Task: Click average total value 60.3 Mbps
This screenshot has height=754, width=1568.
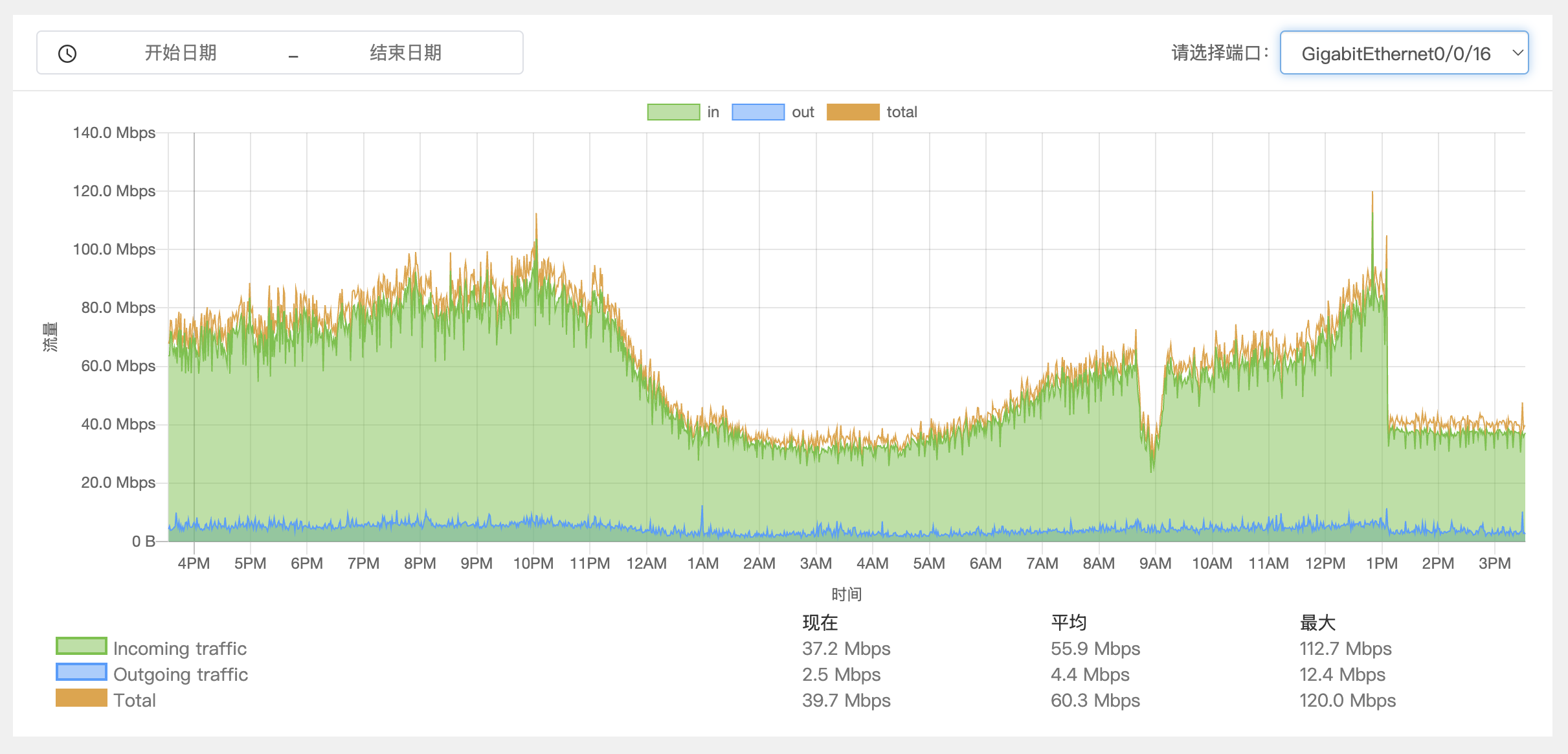Action: click(x=1095, y=700)
